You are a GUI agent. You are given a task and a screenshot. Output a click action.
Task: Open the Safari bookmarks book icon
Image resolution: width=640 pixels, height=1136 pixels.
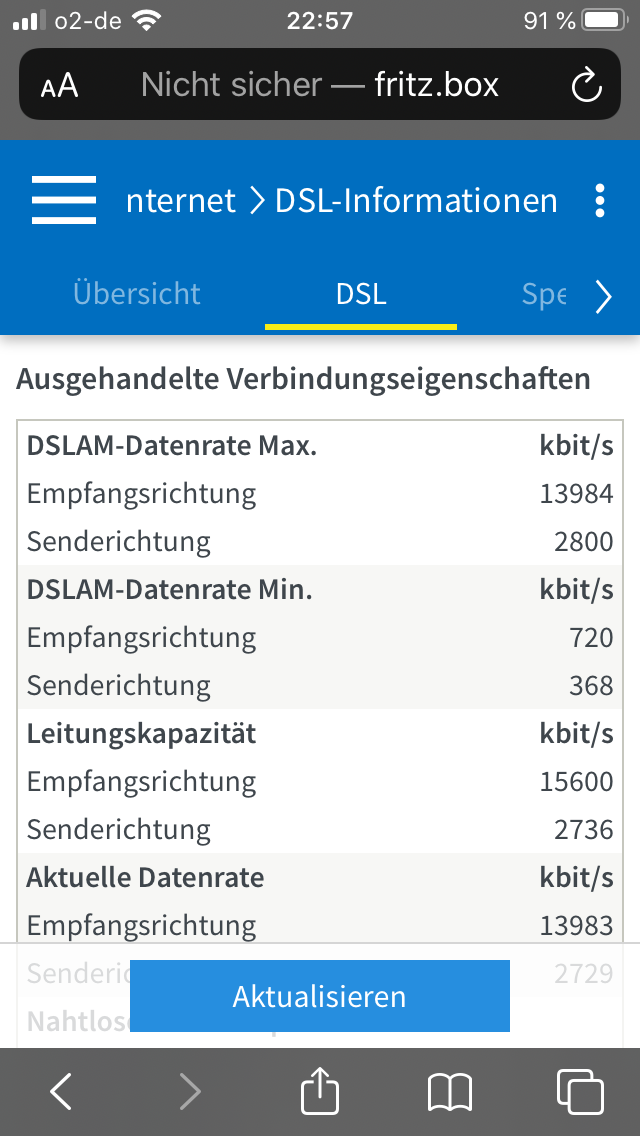click(x=449, y=1093)
